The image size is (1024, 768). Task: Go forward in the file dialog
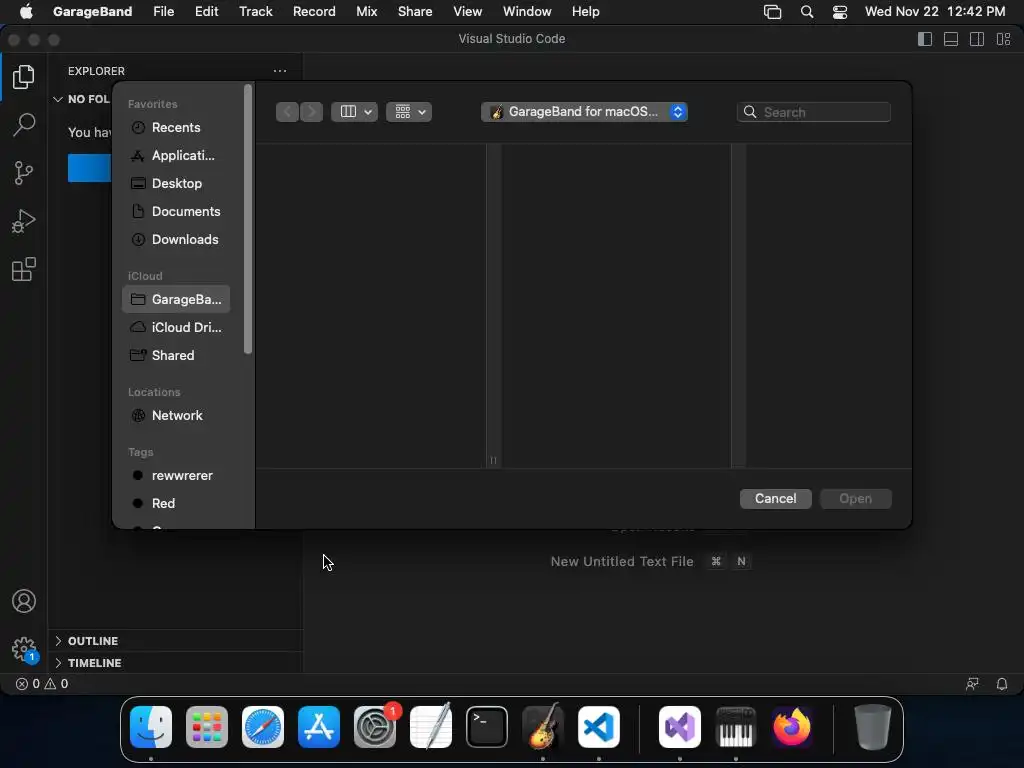pyautogui.click(x=311, y=112)
